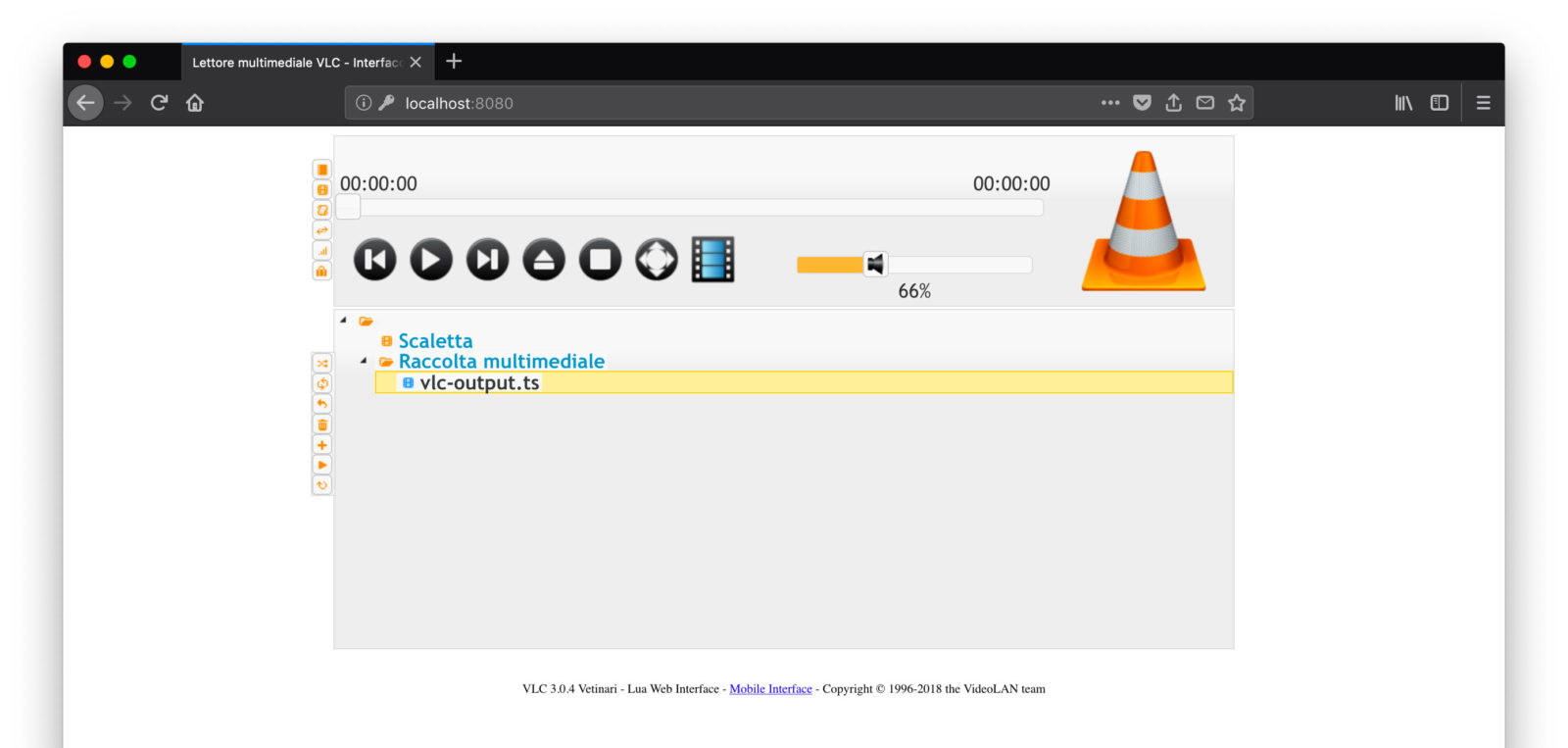Open the browser library icon
Screen dimensions: 1568x748
click(1403, 103)
